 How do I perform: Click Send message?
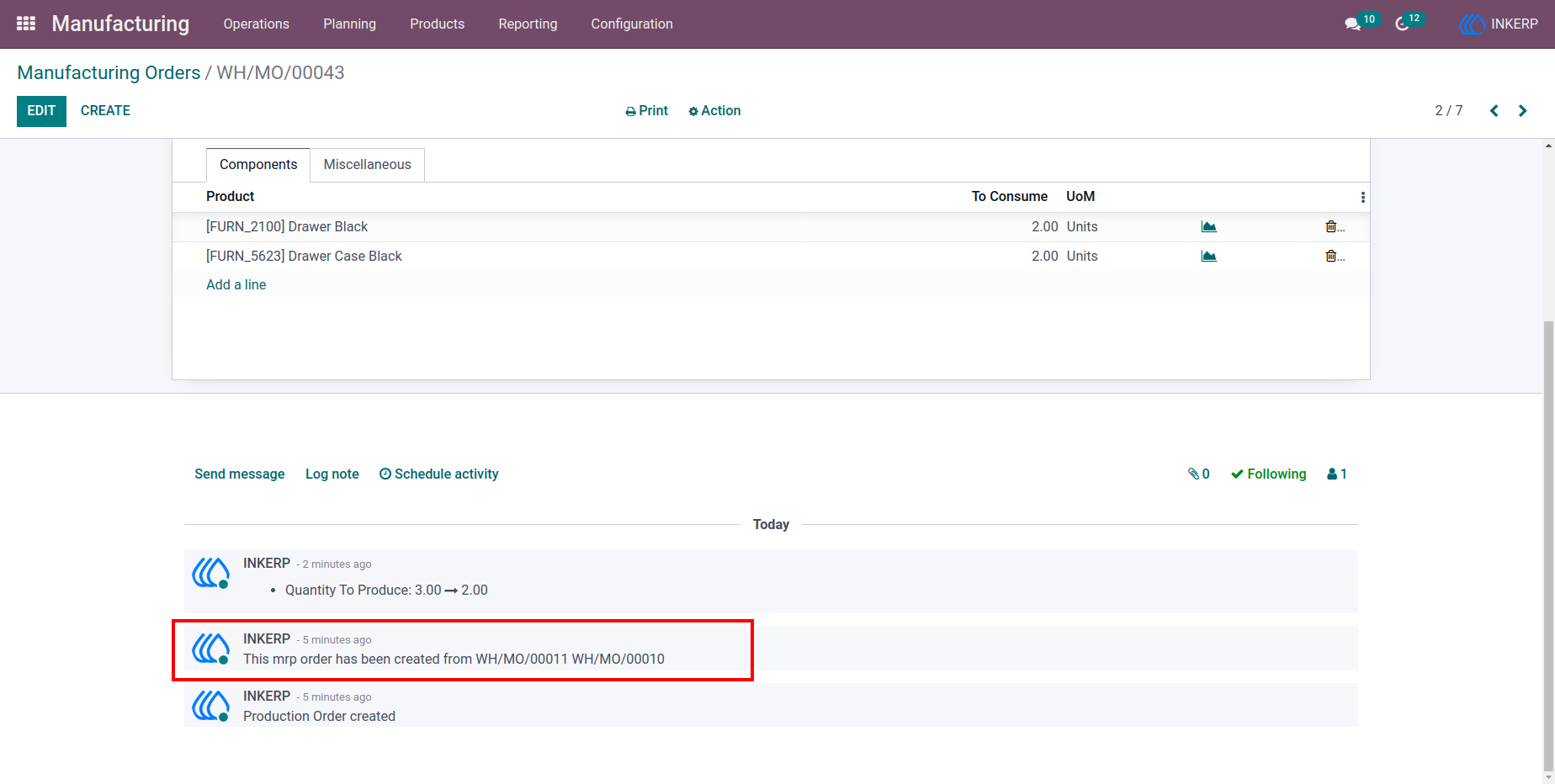tap(240, 474)
